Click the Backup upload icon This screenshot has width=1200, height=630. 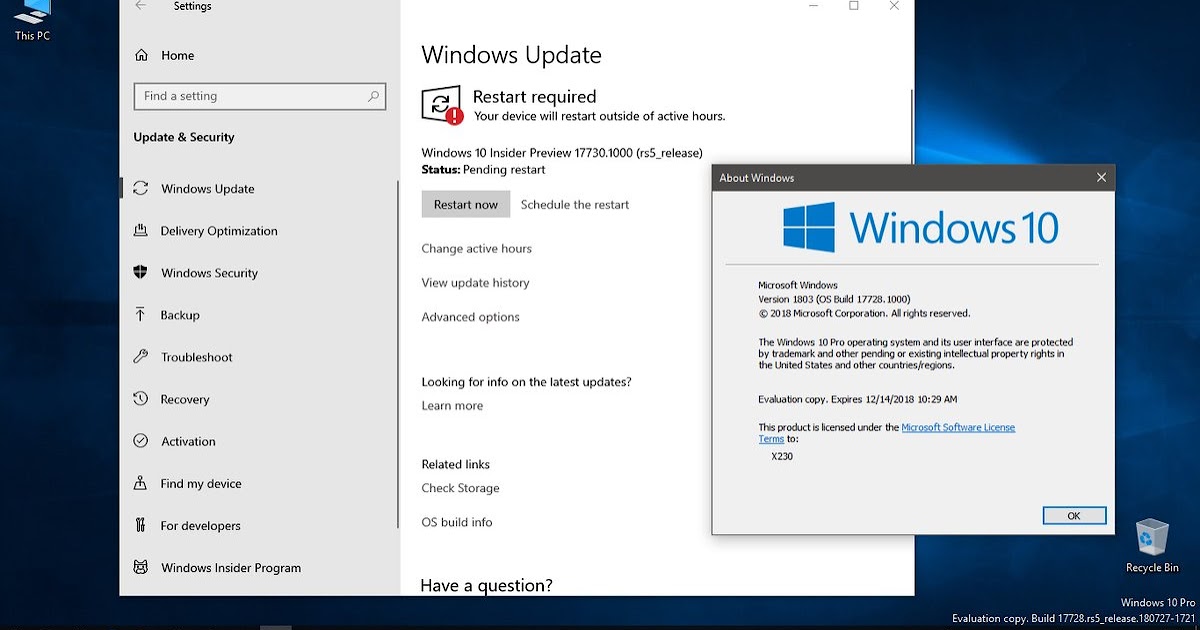[142, 315]
